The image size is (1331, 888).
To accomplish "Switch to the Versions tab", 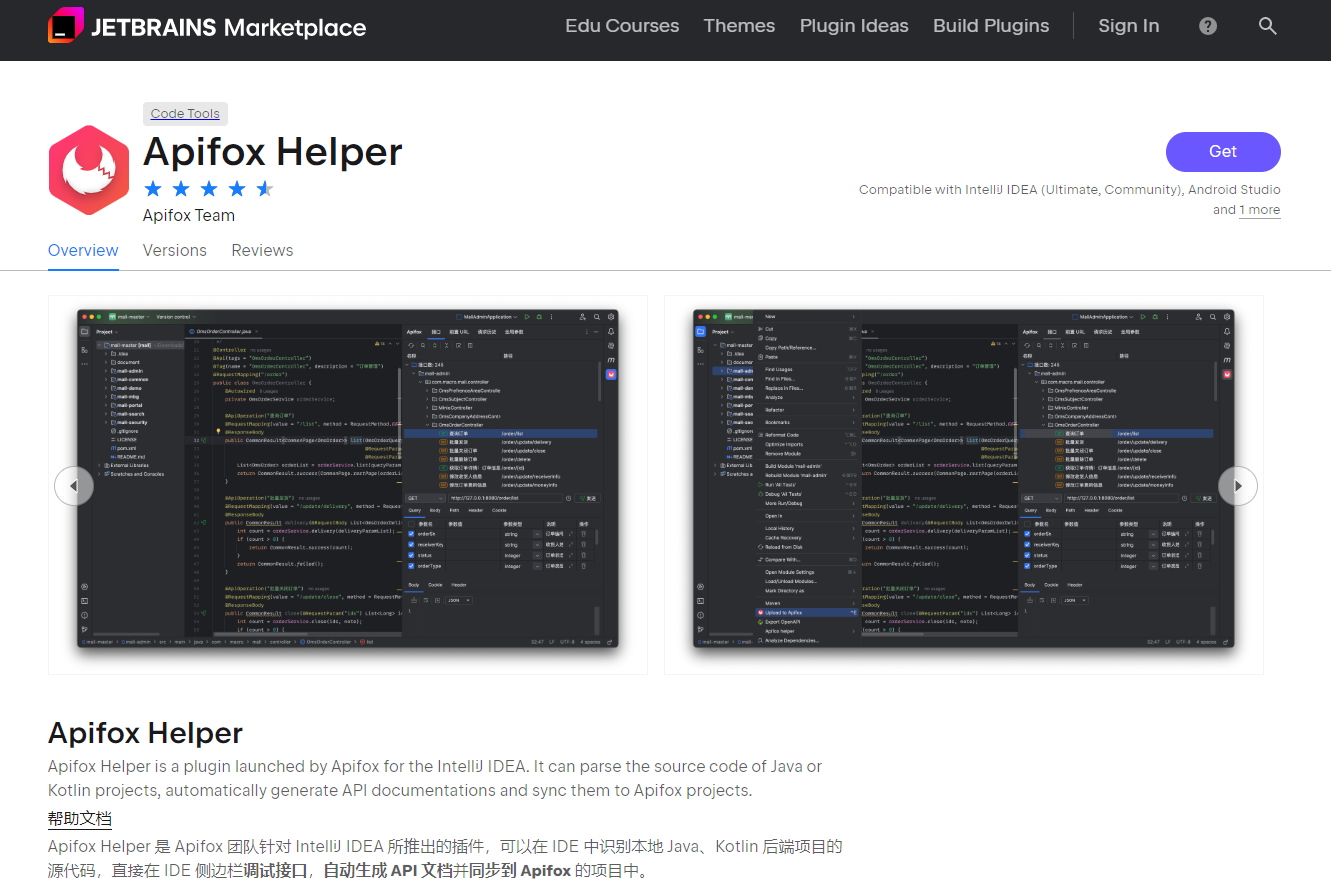I will [x=175, y=251].
